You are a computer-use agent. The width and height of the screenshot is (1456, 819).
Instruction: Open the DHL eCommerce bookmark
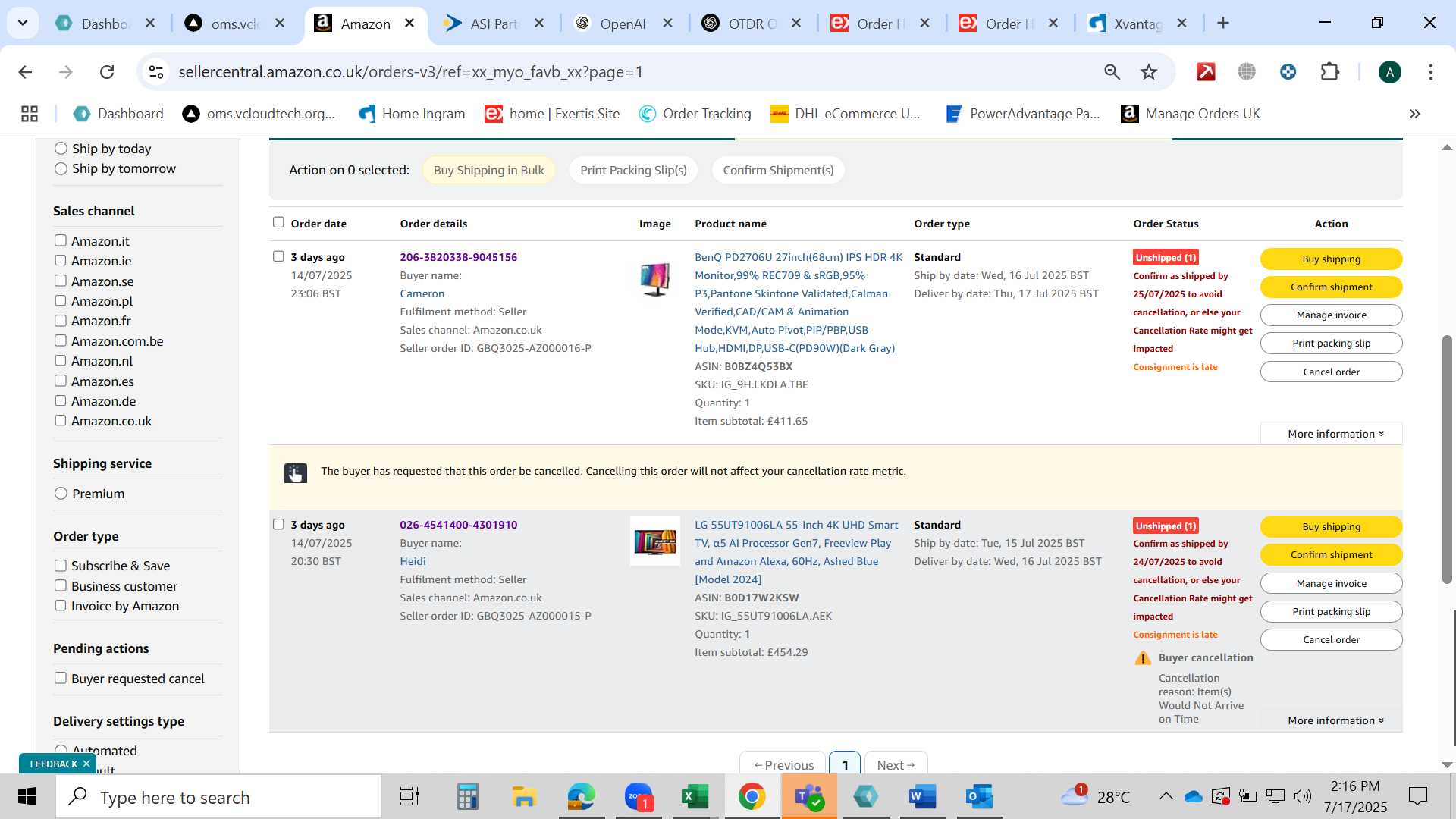[845, 114]
